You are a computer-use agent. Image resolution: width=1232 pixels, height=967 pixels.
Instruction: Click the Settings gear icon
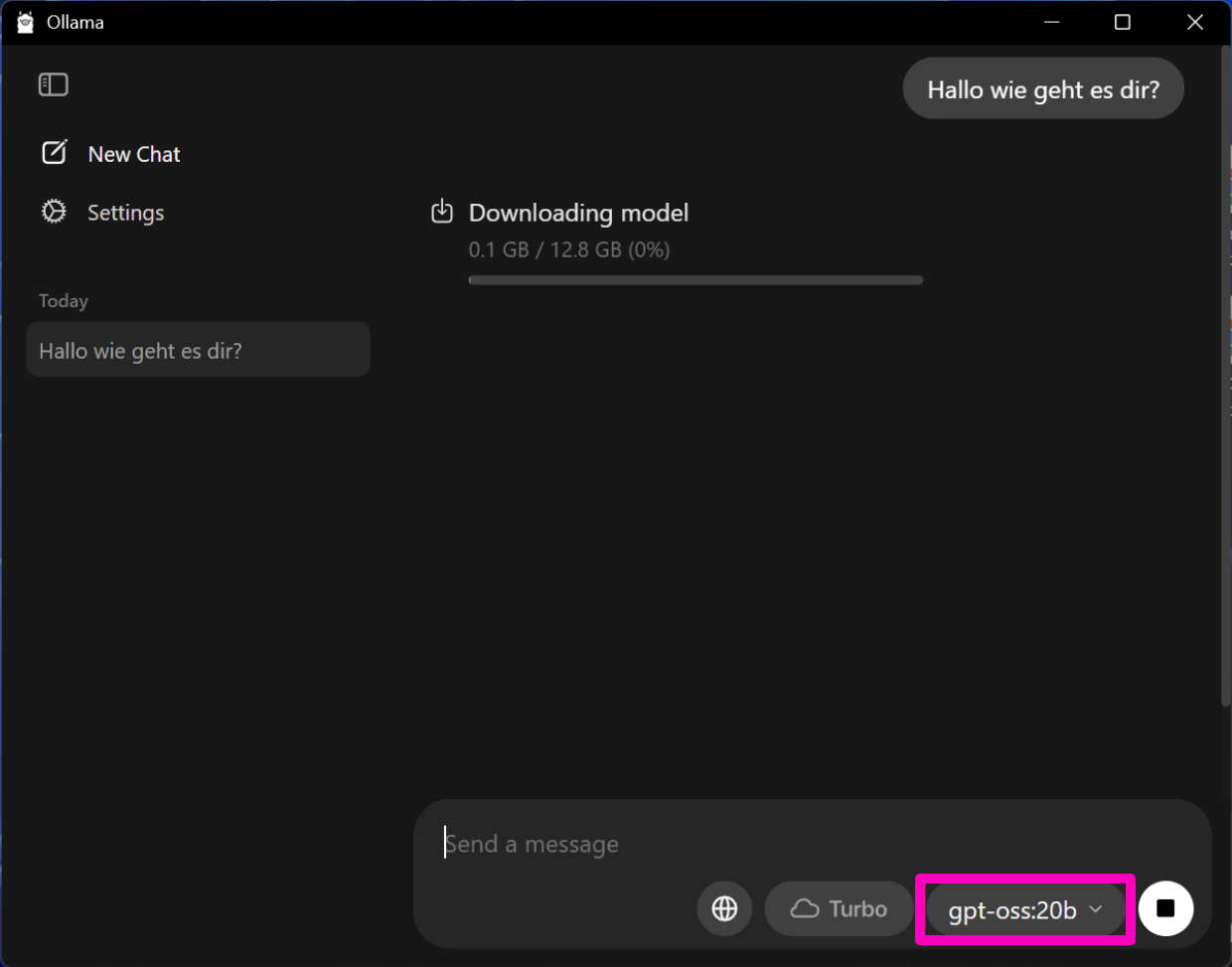[x=54, y=212]
